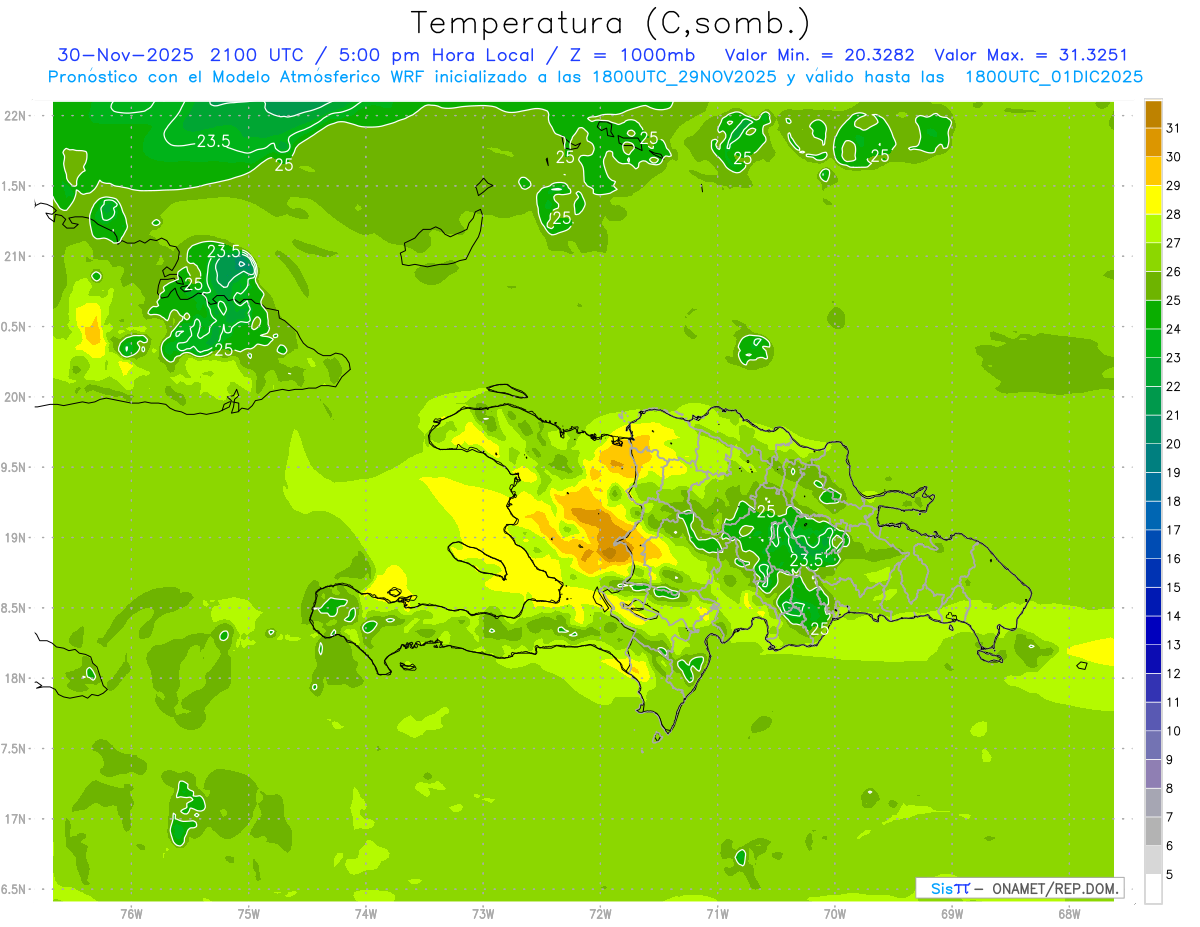
Task: Click green legend band between 23 and 24
Action: point(1153,343)
